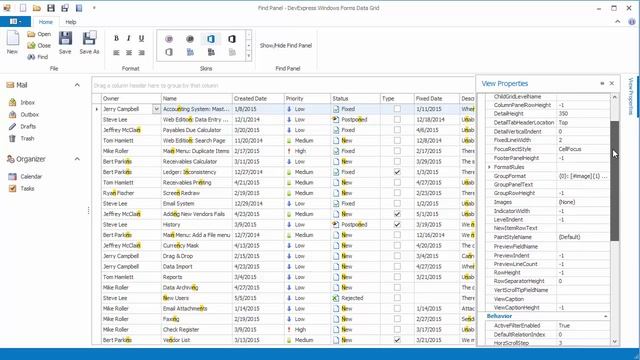Image resolution: width=640 pixels, height=360 pixels.
Task: Collapse the ribbon with the chevron
Action: pyautogui.click(x=618, y=22)
